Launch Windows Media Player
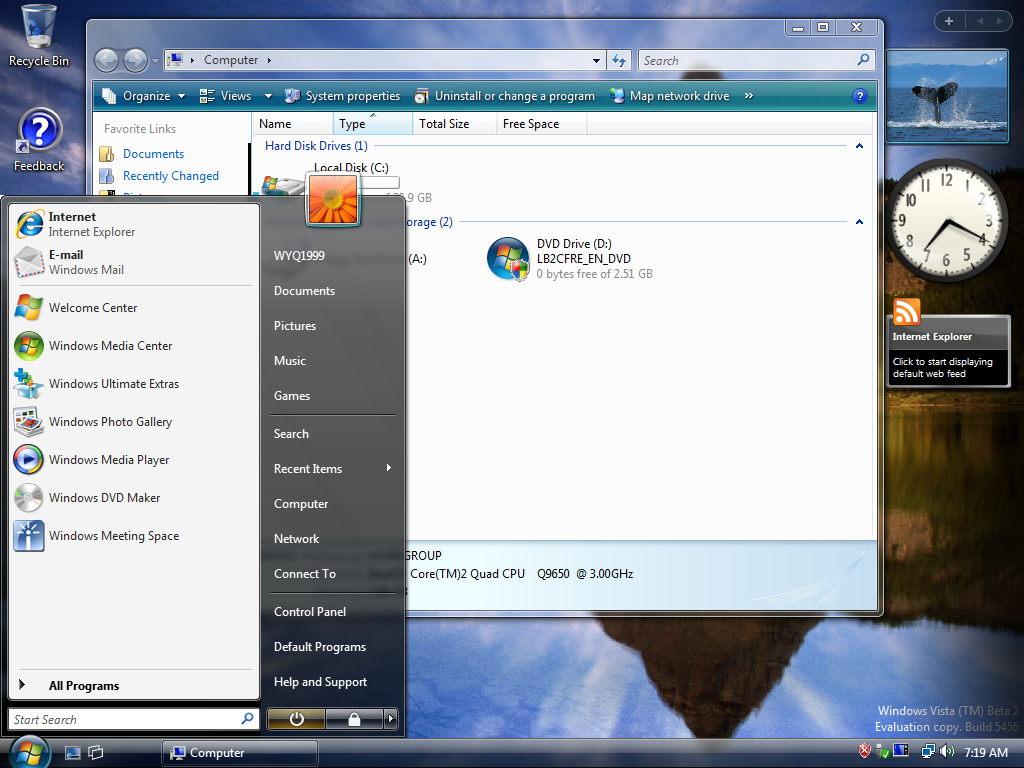This screenshot has height=768, width=1024. click(x=108, y=460)
